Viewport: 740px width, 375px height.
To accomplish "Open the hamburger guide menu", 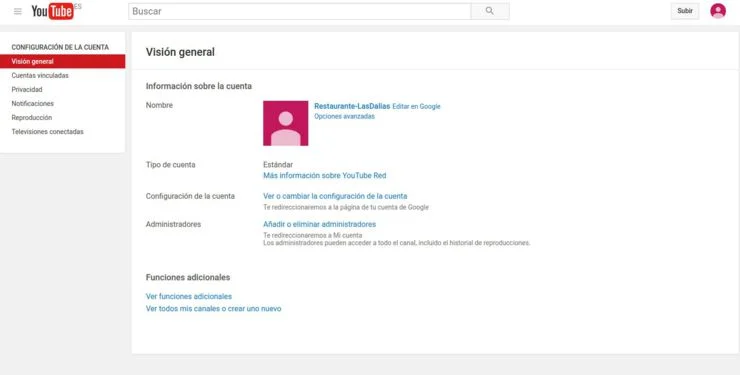I will [x=18, y=11].
